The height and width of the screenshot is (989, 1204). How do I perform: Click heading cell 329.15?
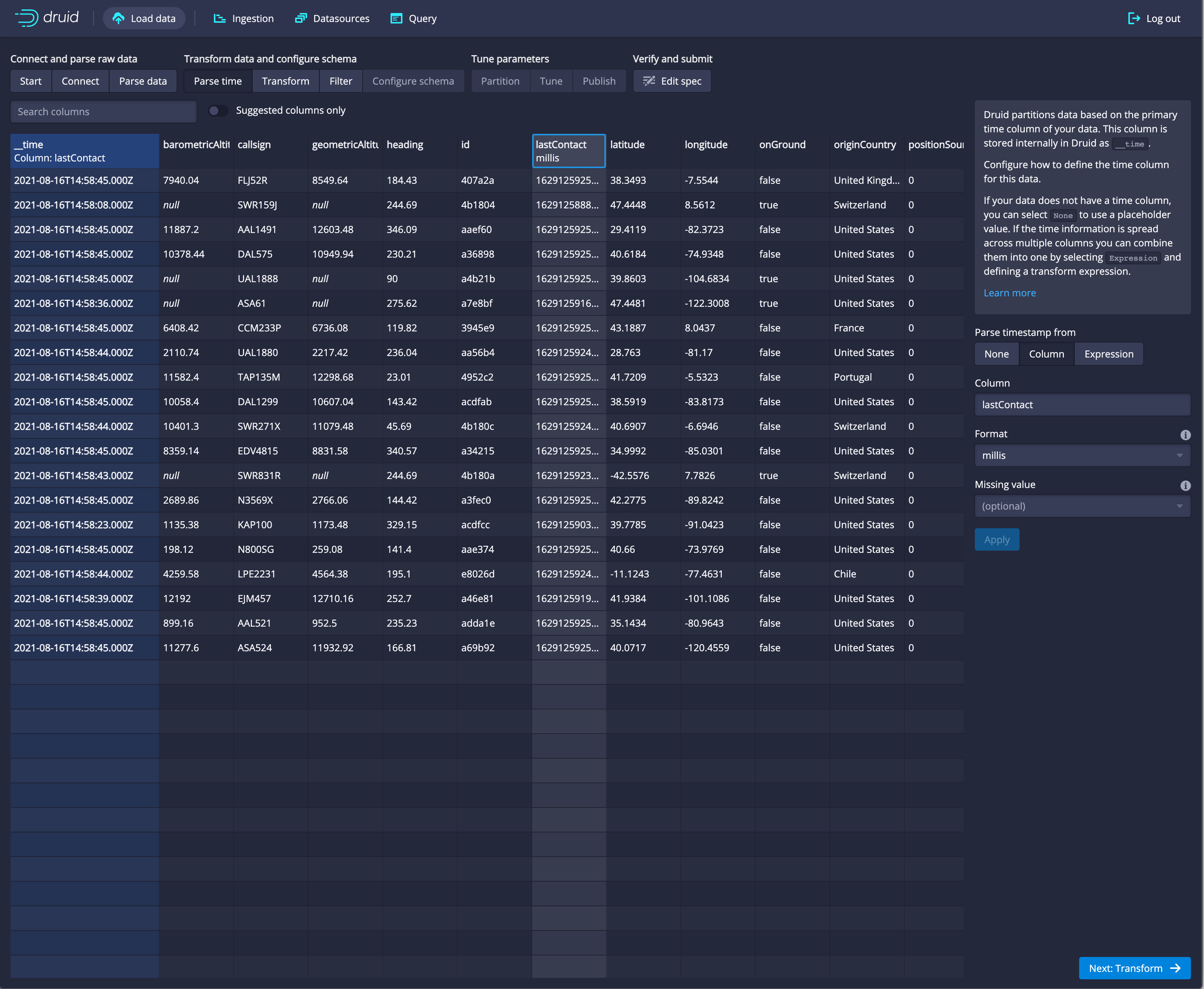coord(420,525)
